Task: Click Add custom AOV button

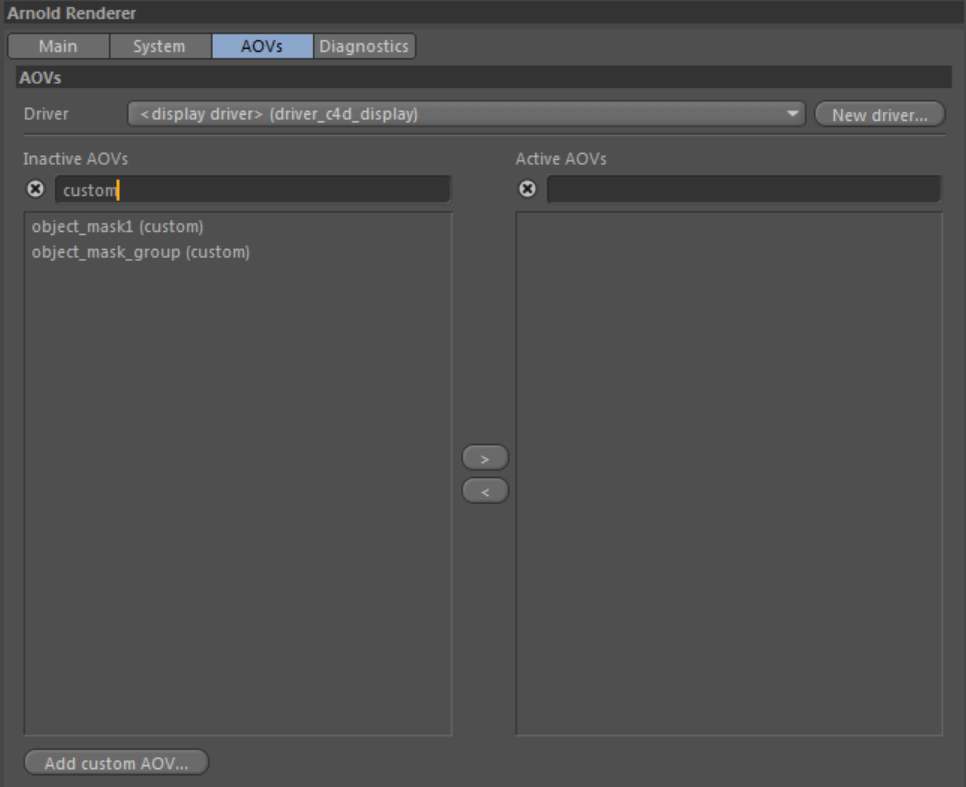Action: [116, 763]
